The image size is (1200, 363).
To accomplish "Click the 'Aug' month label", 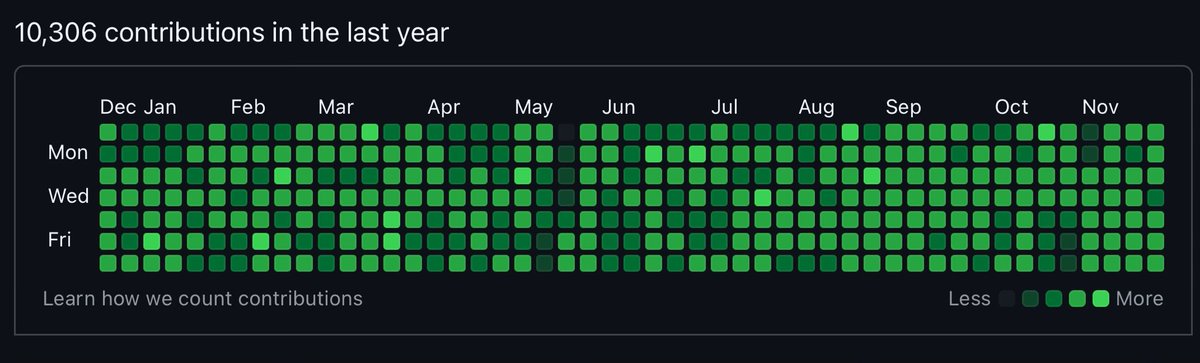I will (817, 107).
